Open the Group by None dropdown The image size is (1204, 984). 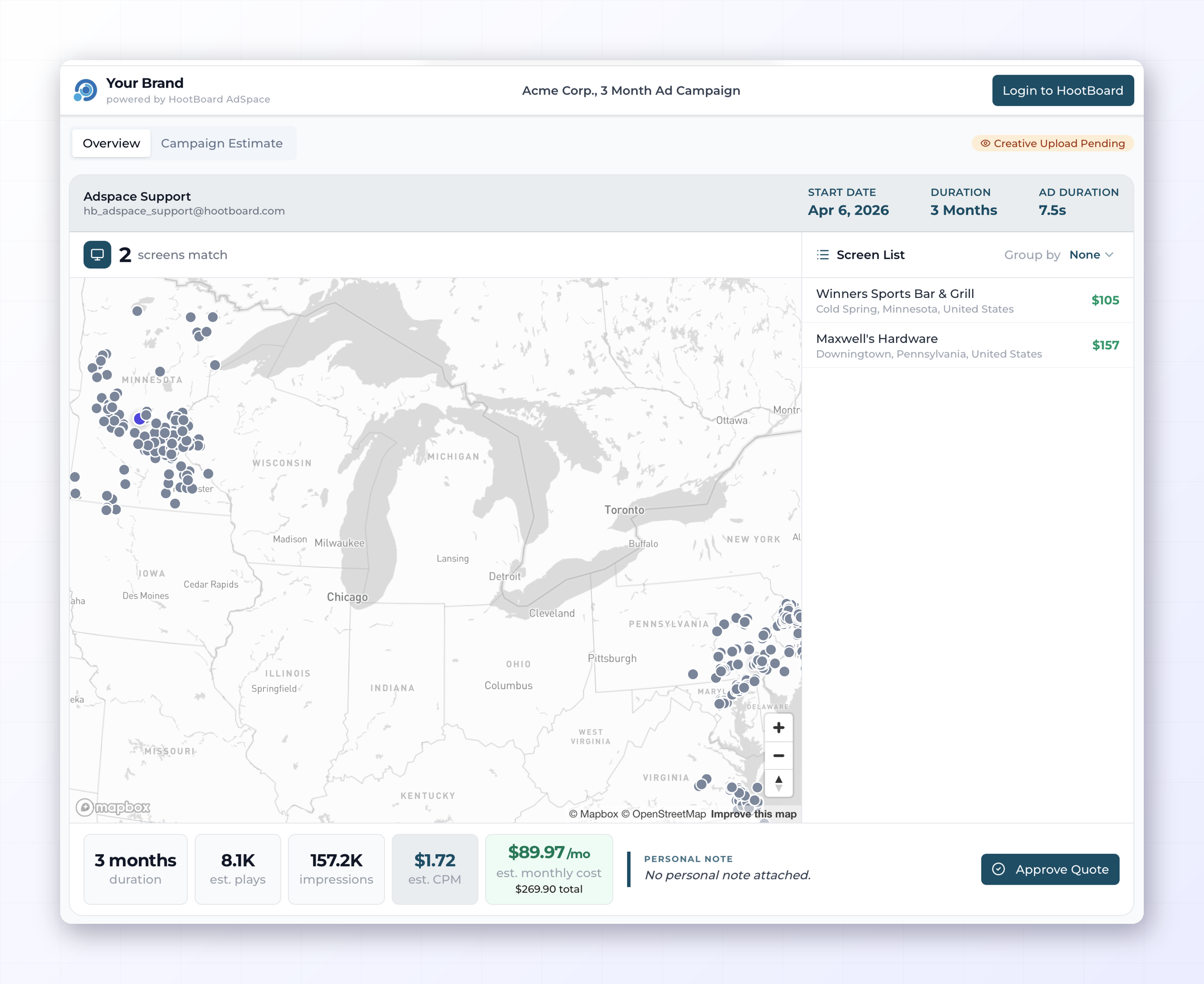pyautogui.click(x=1091, y=255)
